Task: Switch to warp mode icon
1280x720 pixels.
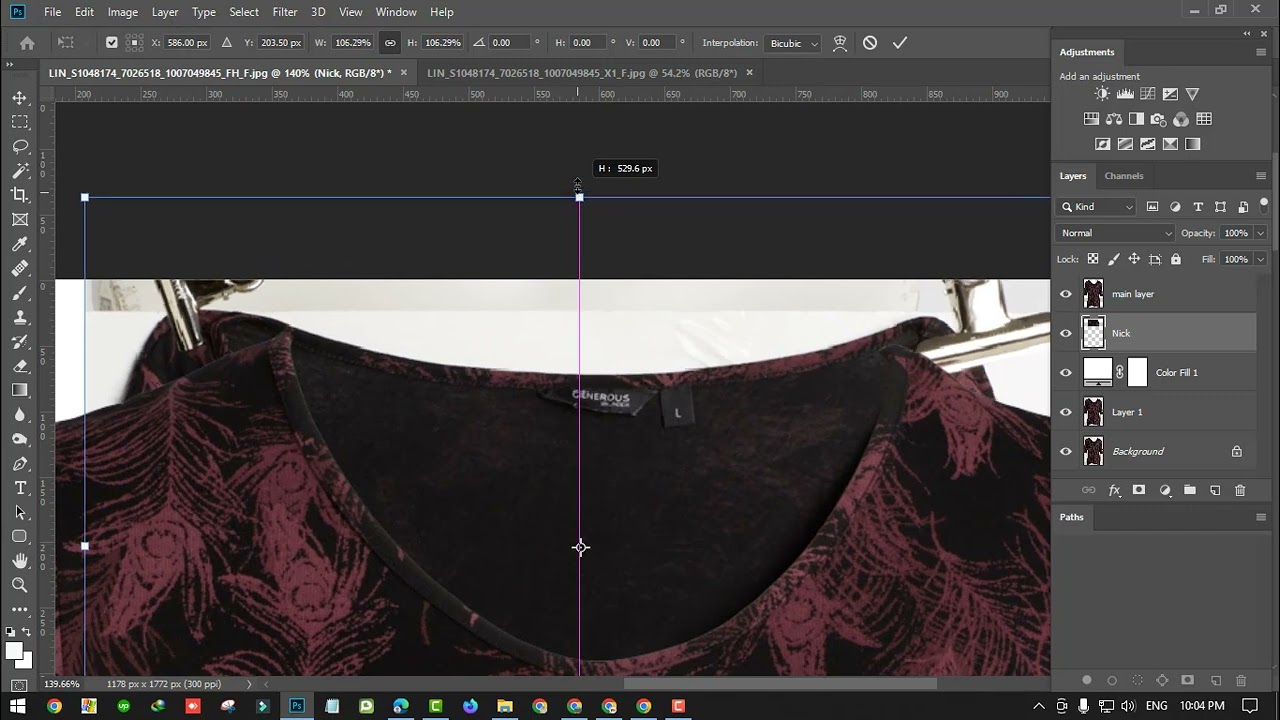Action: tap(840, 43)
